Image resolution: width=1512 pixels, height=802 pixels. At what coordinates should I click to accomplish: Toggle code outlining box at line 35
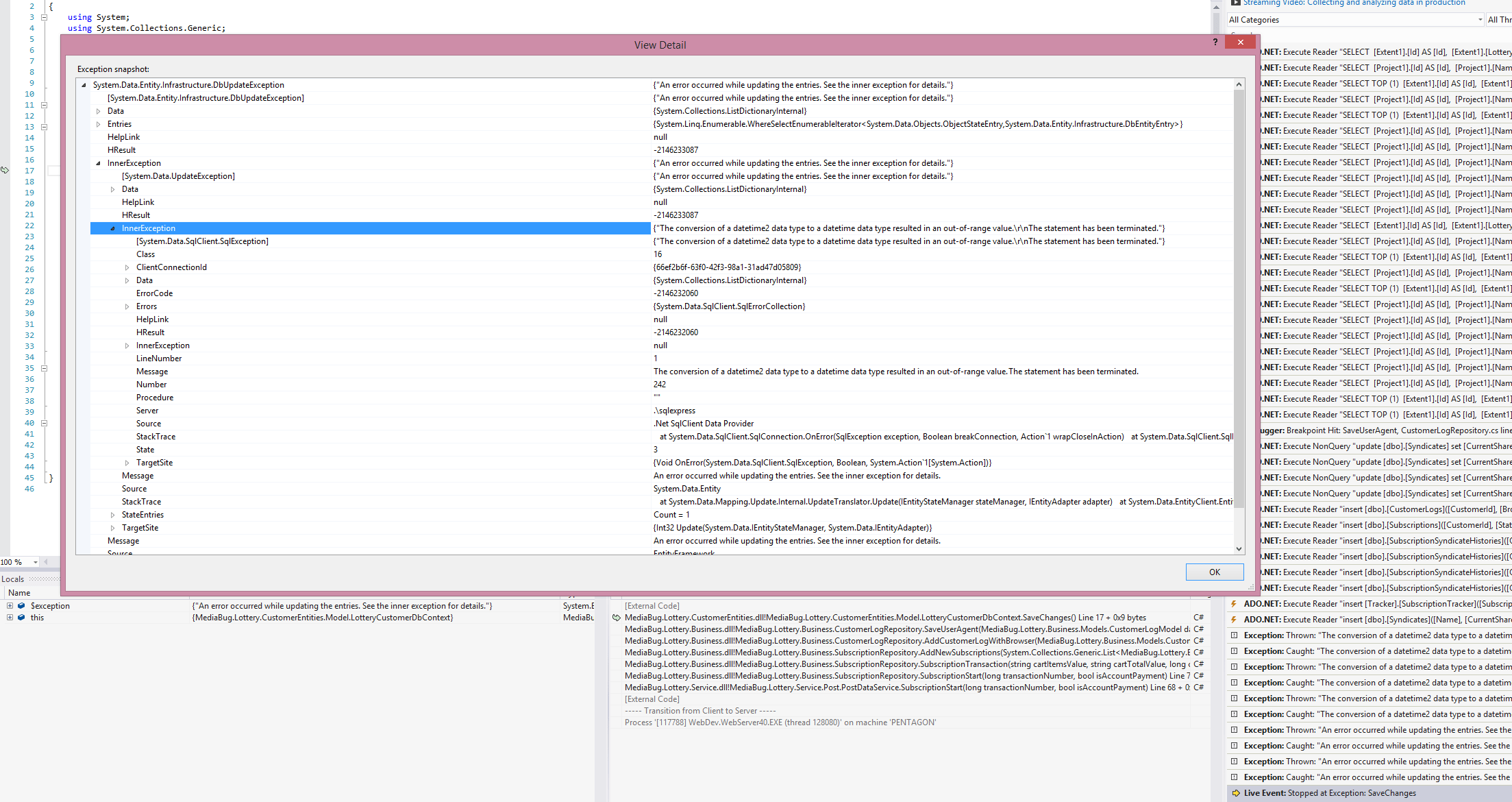point(44,368)
